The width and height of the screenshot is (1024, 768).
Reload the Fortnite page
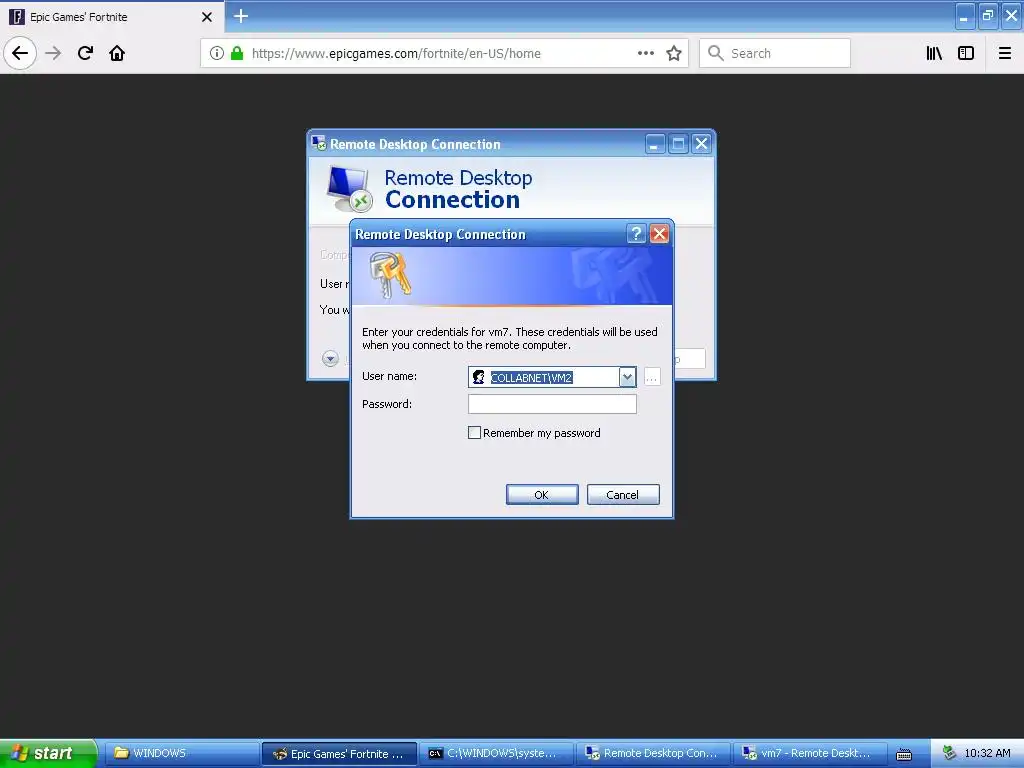click(x=85, y=53)
